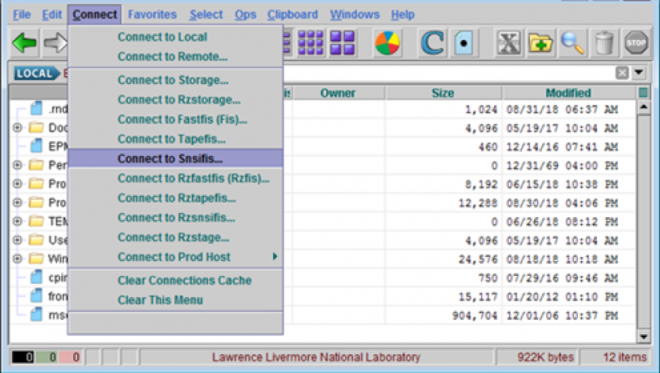Select Clear This Menu
This screenshot has width=660, height=373.
coord(176,300)
